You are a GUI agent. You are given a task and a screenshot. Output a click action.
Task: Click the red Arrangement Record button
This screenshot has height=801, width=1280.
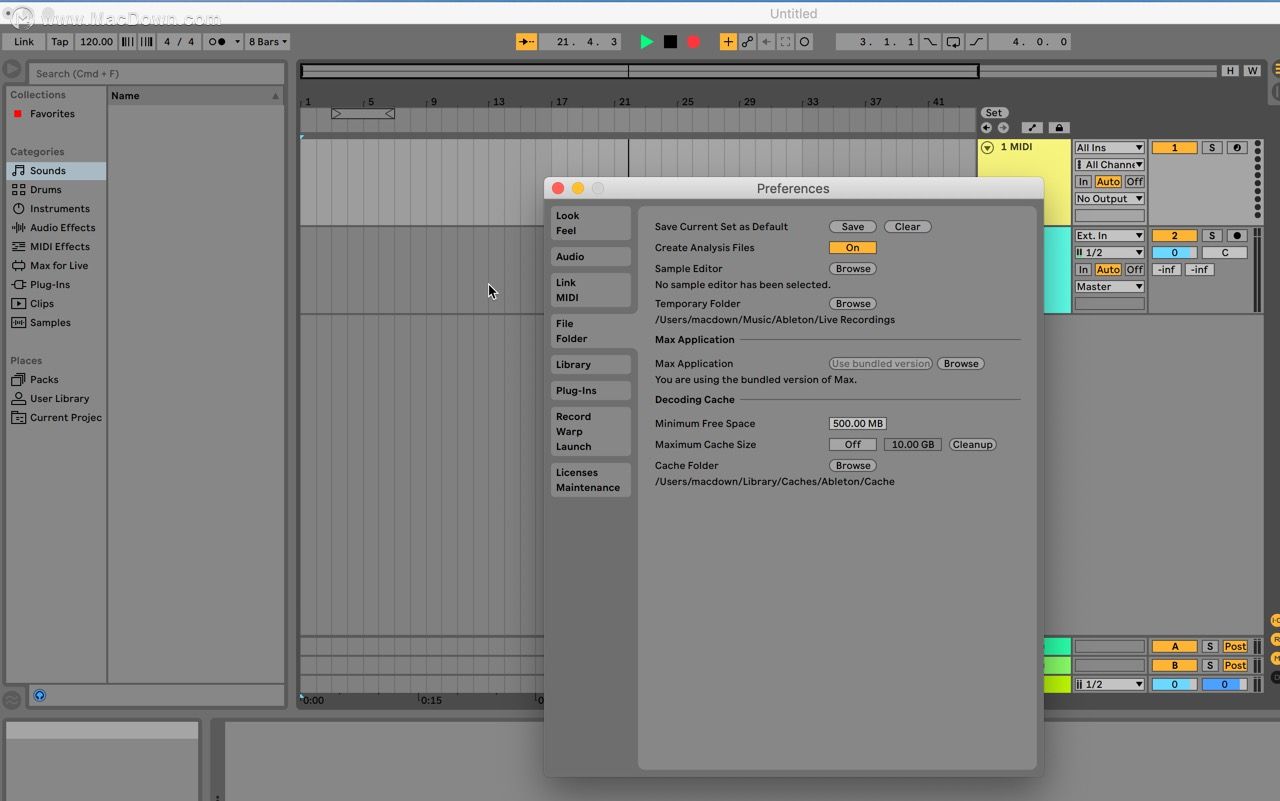tap(693, 42)
